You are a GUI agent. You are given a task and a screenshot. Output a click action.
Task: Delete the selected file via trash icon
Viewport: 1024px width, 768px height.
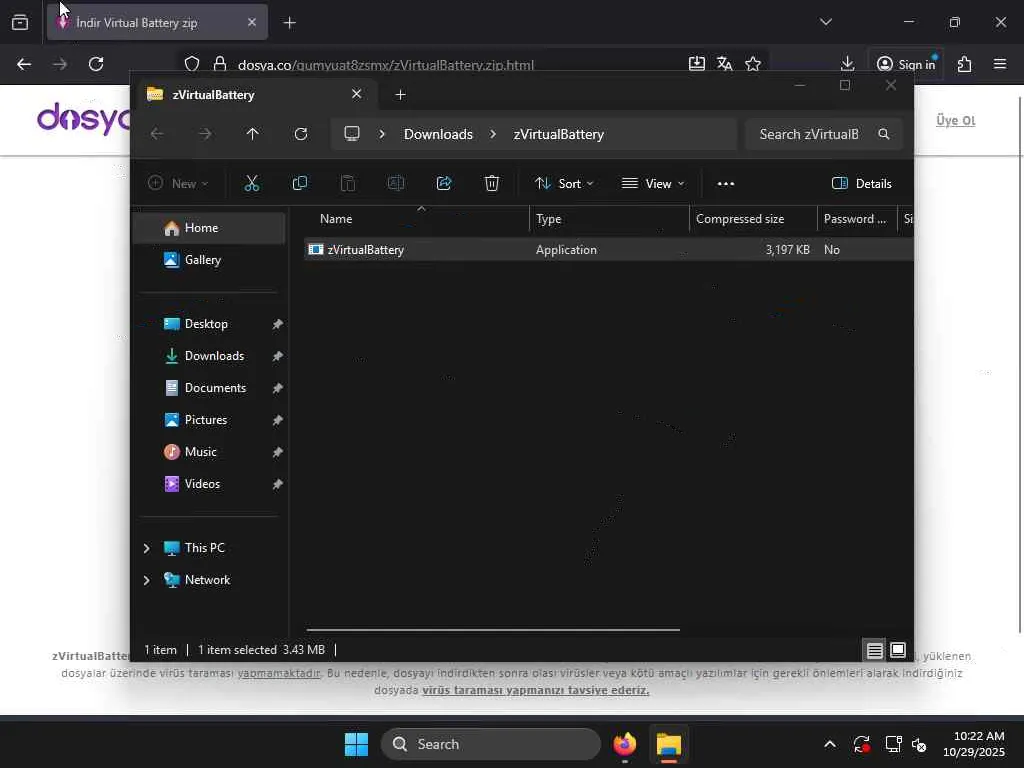[492, 184]
